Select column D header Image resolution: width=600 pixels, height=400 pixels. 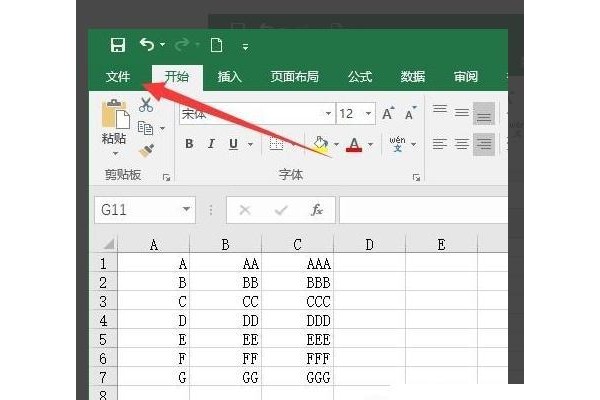pos(369,244)
